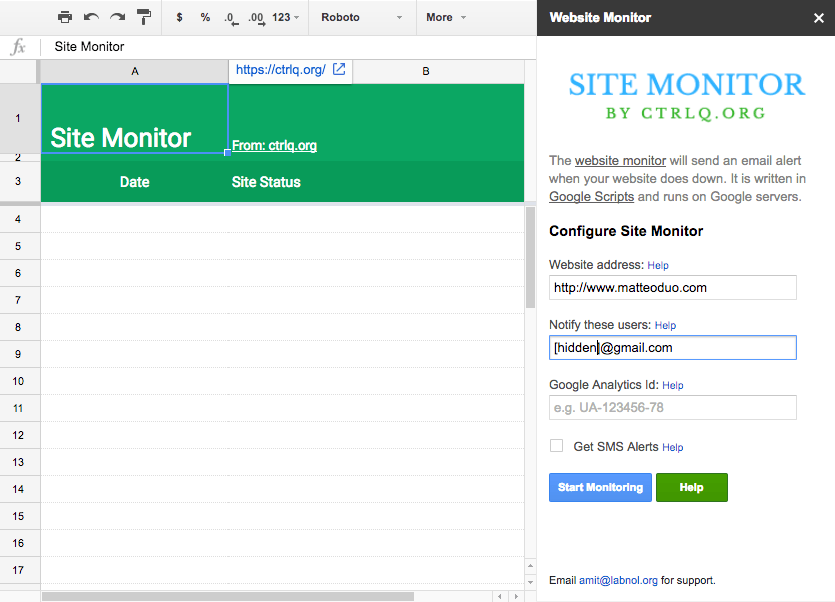Focus the Google Analytics Id field

(x=673, y=408)
